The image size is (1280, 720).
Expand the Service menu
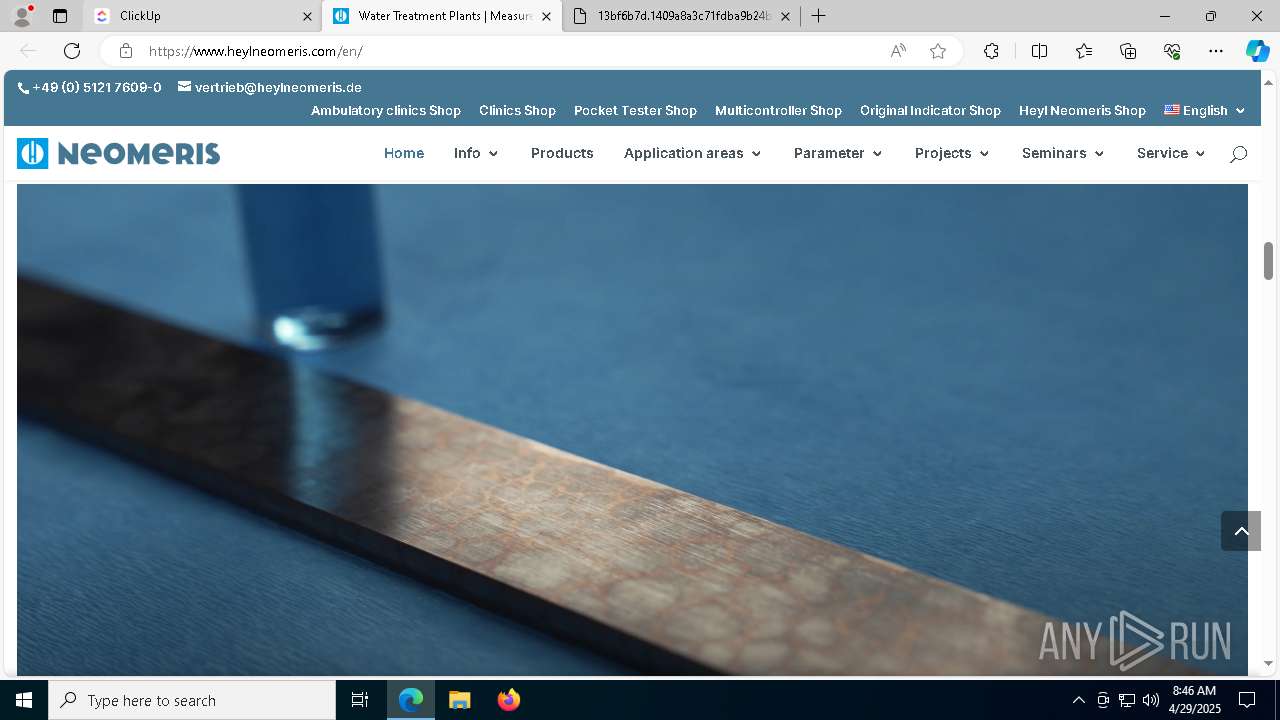pos(1171,153)
